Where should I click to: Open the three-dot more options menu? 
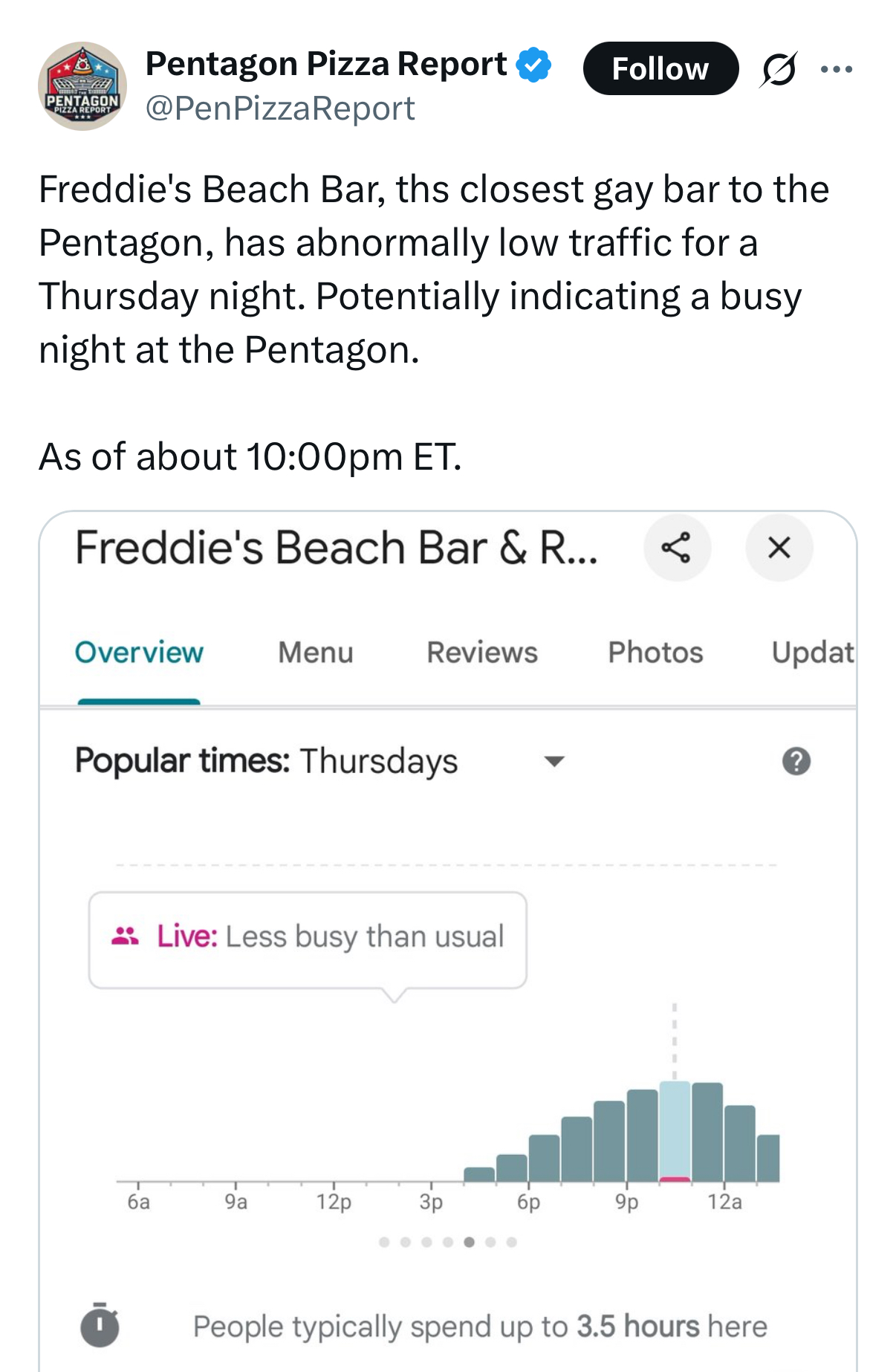coord(837,69)
